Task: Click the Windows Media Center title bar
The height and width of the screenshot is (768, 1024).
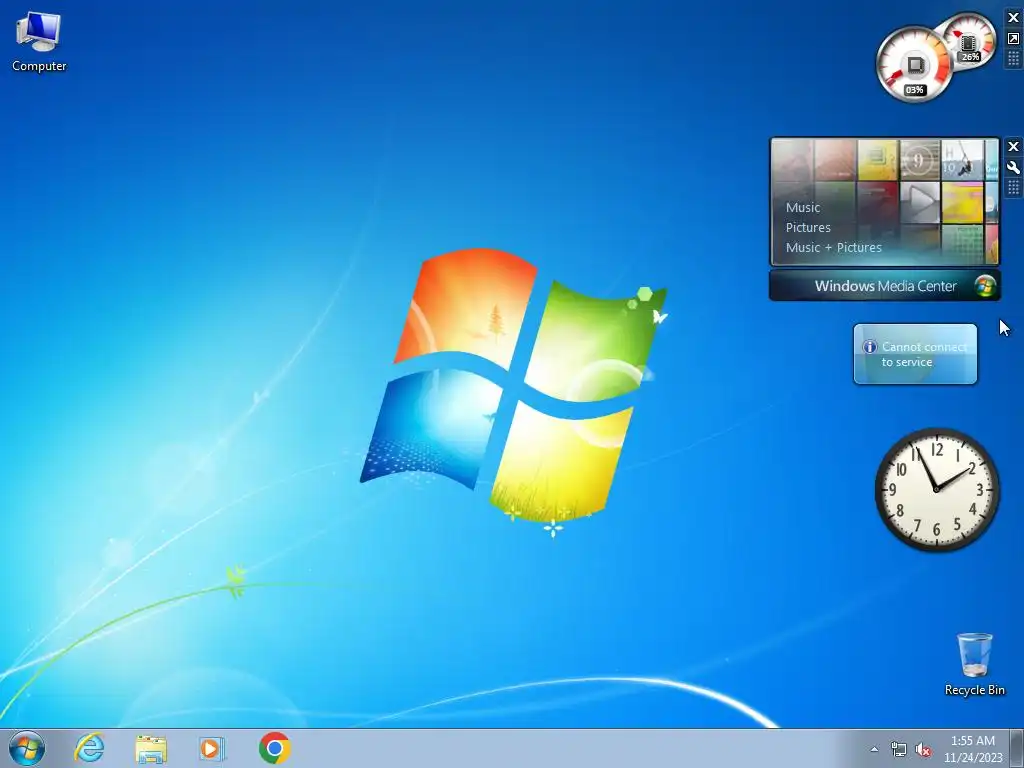Action: [885, 286]
